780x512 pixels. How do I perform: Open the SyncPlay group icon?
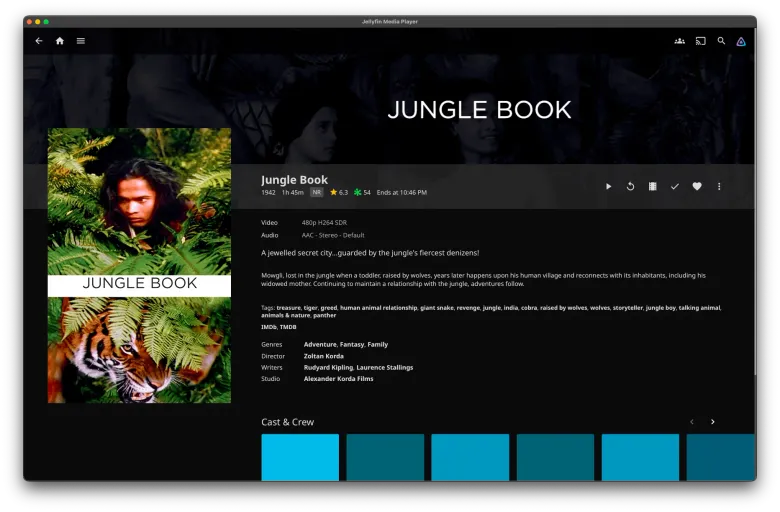pos(680,41)
